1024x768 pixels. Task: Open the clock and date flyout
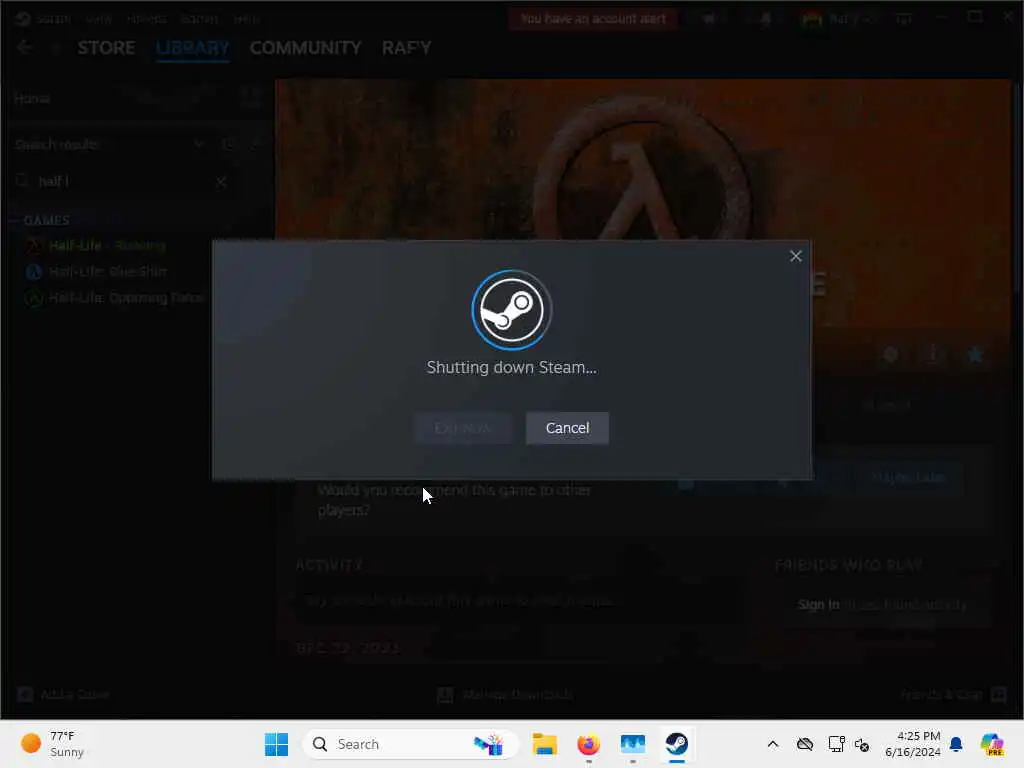[x=913, y=744]
